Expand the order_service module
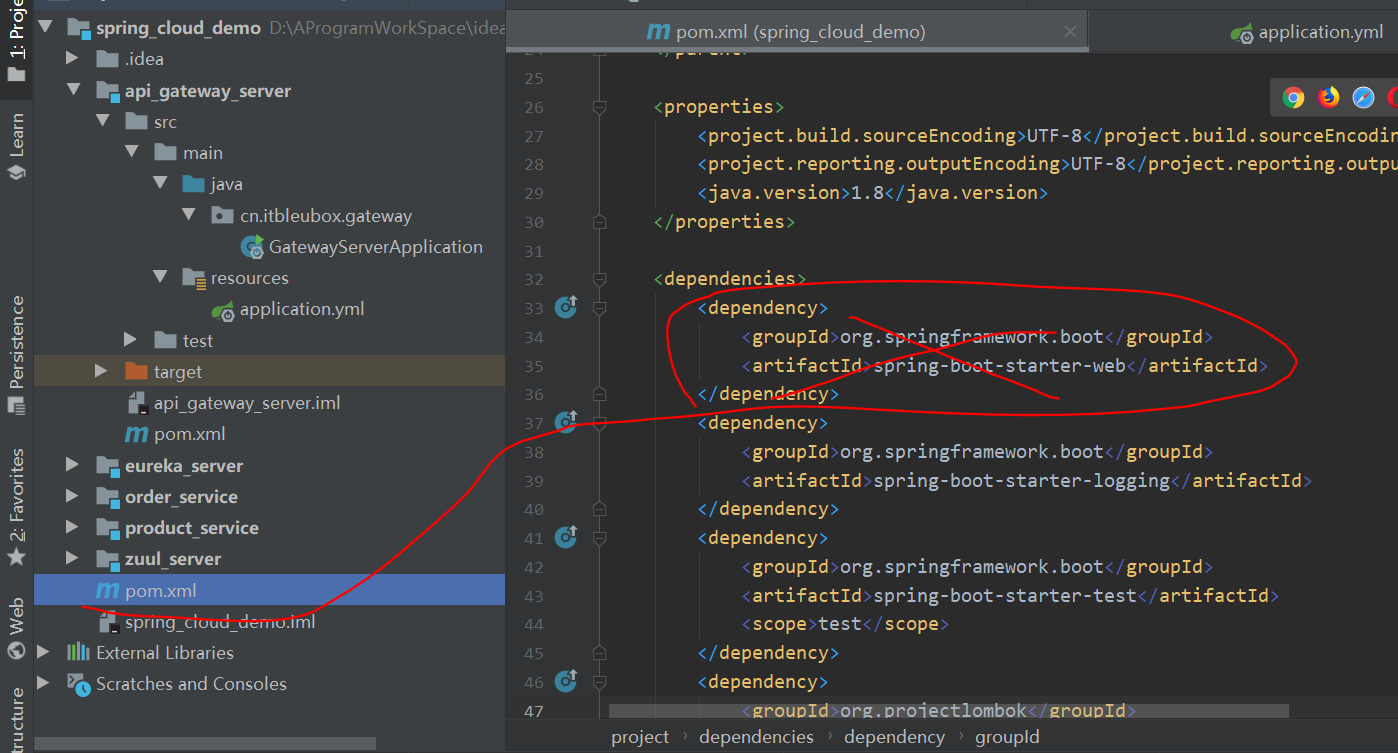The width and height of the screenshot is (1398, 753). [x=72, y=496]
